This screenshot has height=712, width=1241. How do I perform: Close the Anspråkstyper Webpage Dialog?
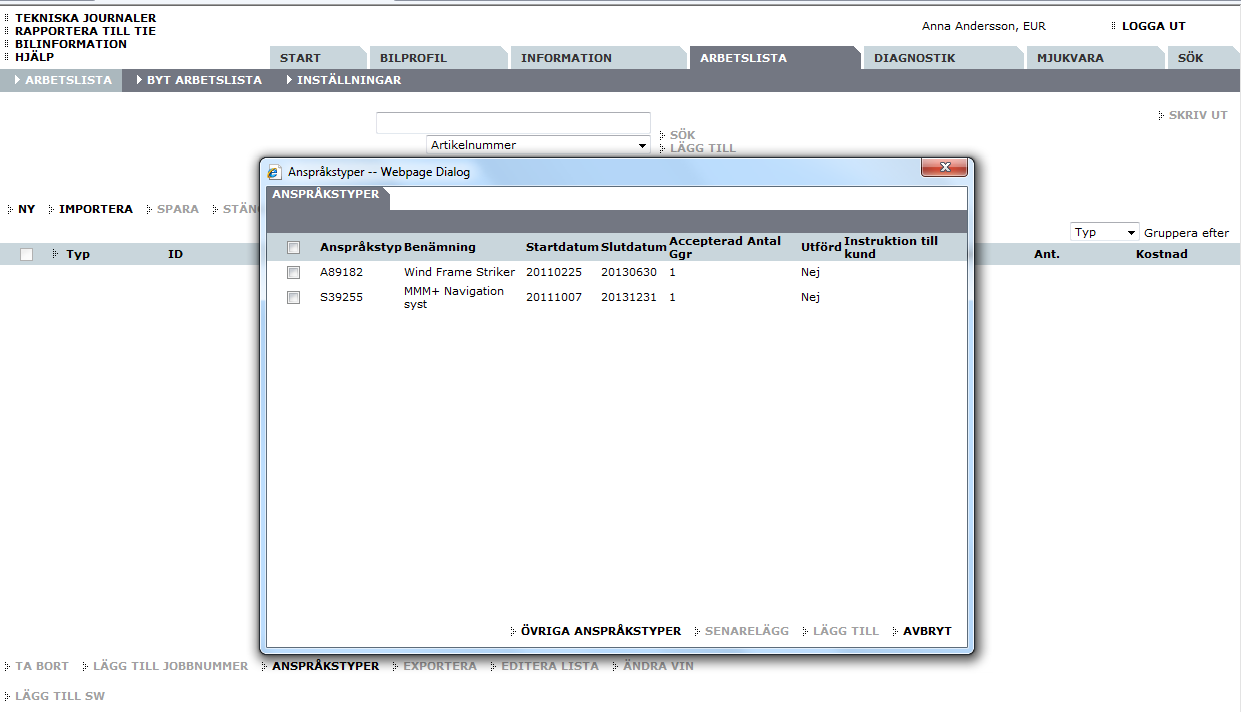click(x=943, y=168)
